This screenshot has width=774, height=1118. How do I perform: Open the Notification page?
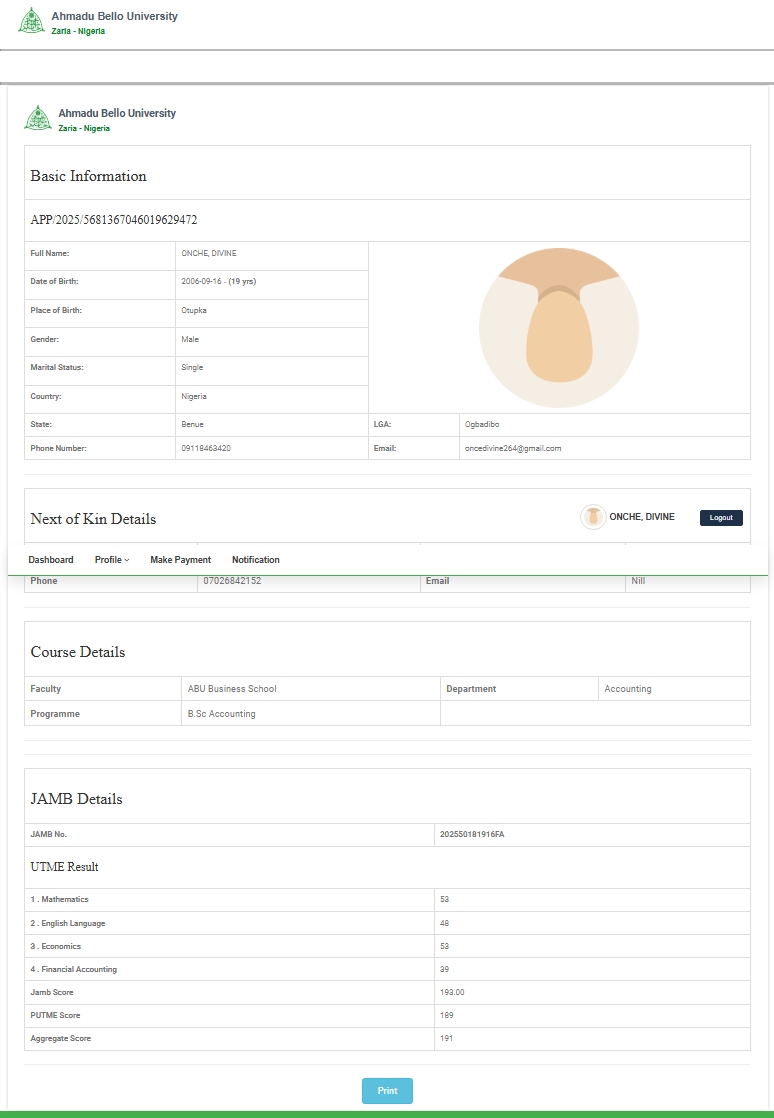pos(256,560)
